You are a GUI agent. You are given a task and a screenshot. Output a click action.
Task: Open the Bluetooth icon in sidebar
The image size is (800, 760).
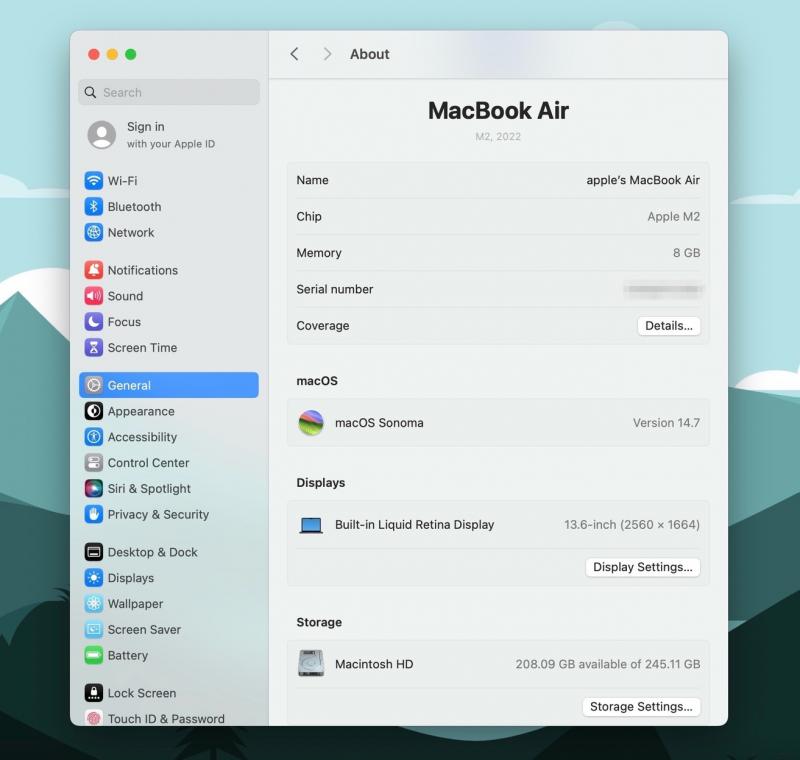93,207
